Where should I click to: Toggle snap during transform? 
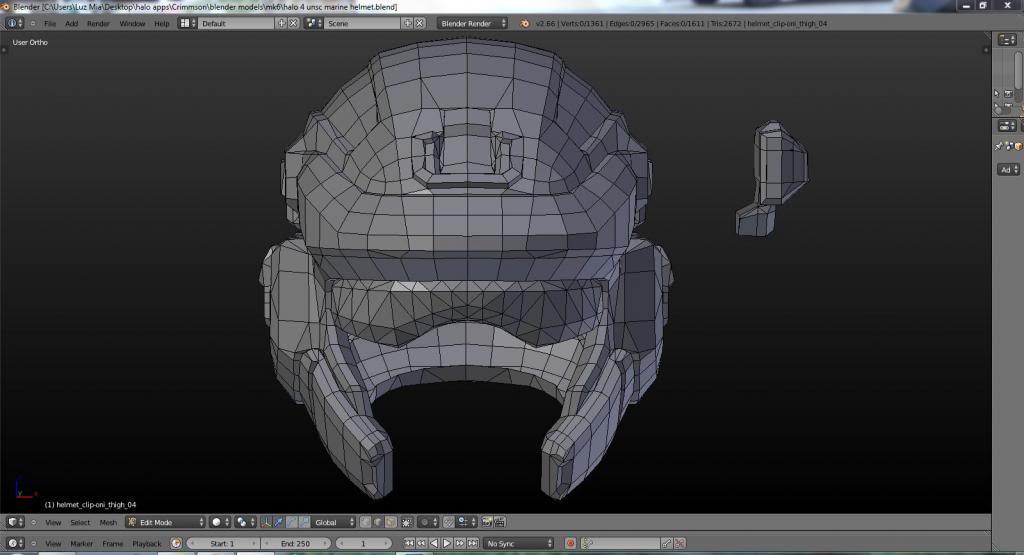coord(449,522)
